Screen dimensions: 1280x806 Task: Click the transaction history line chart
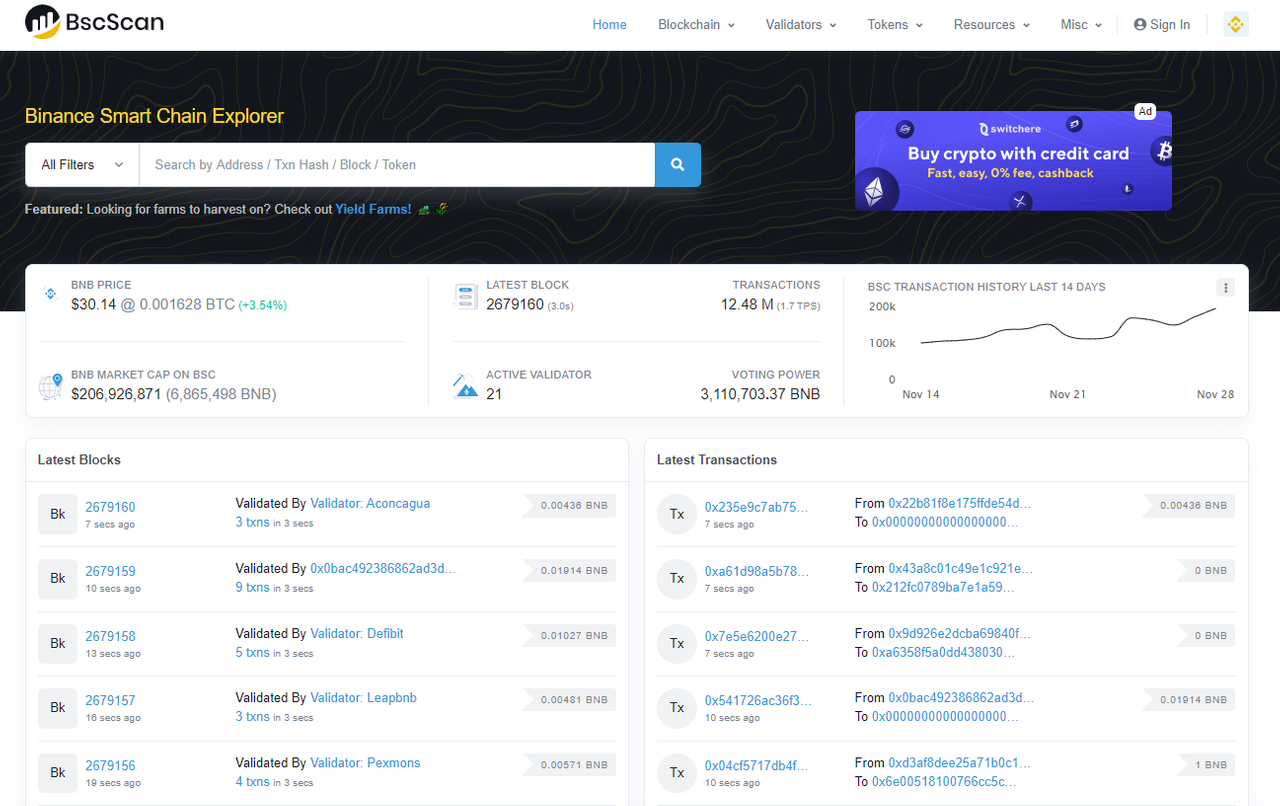(x=1068, y=328)
